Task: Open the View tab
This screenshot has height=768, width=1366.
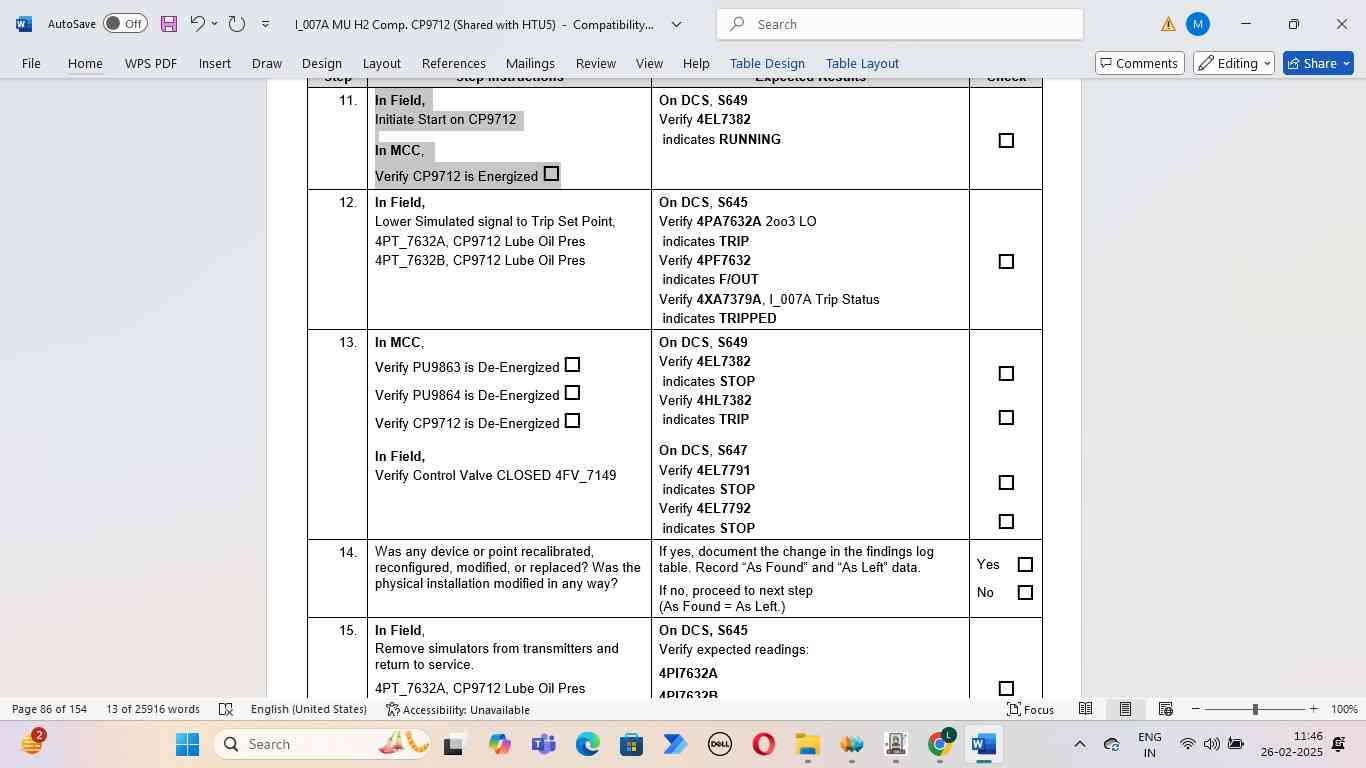Action: coord(649,63)
